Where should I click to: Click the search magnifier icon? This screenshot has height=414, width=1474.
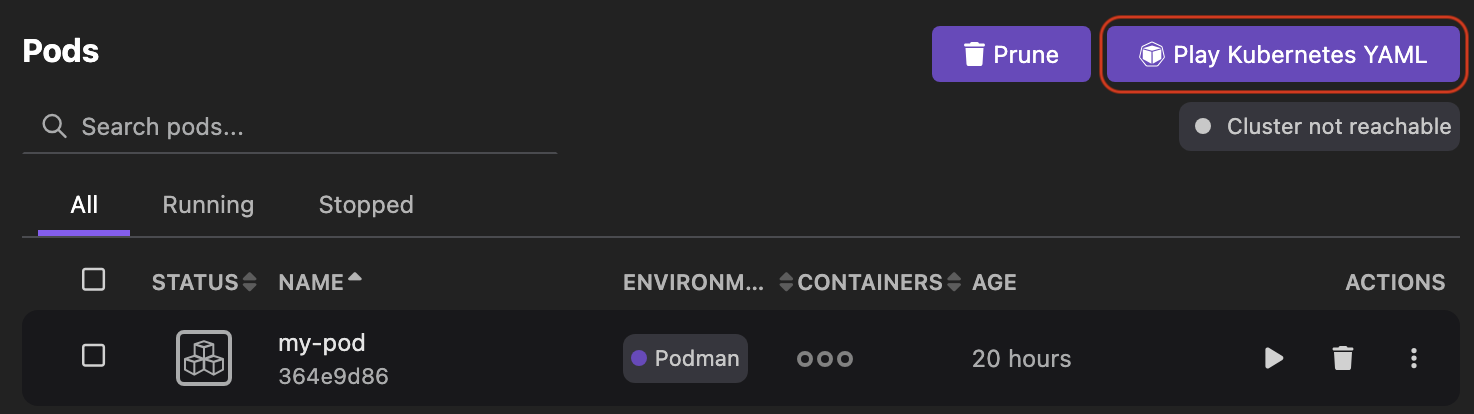pos(54,127)
